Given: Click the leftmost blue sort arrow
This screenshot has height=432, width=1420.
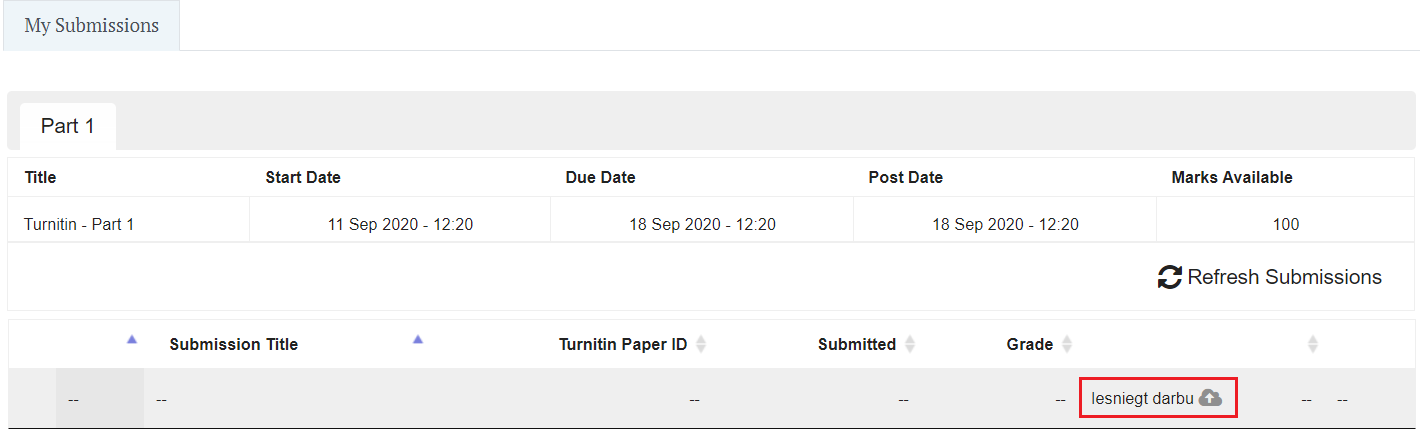Looking at the screenshot, I should tap(131, 340).
